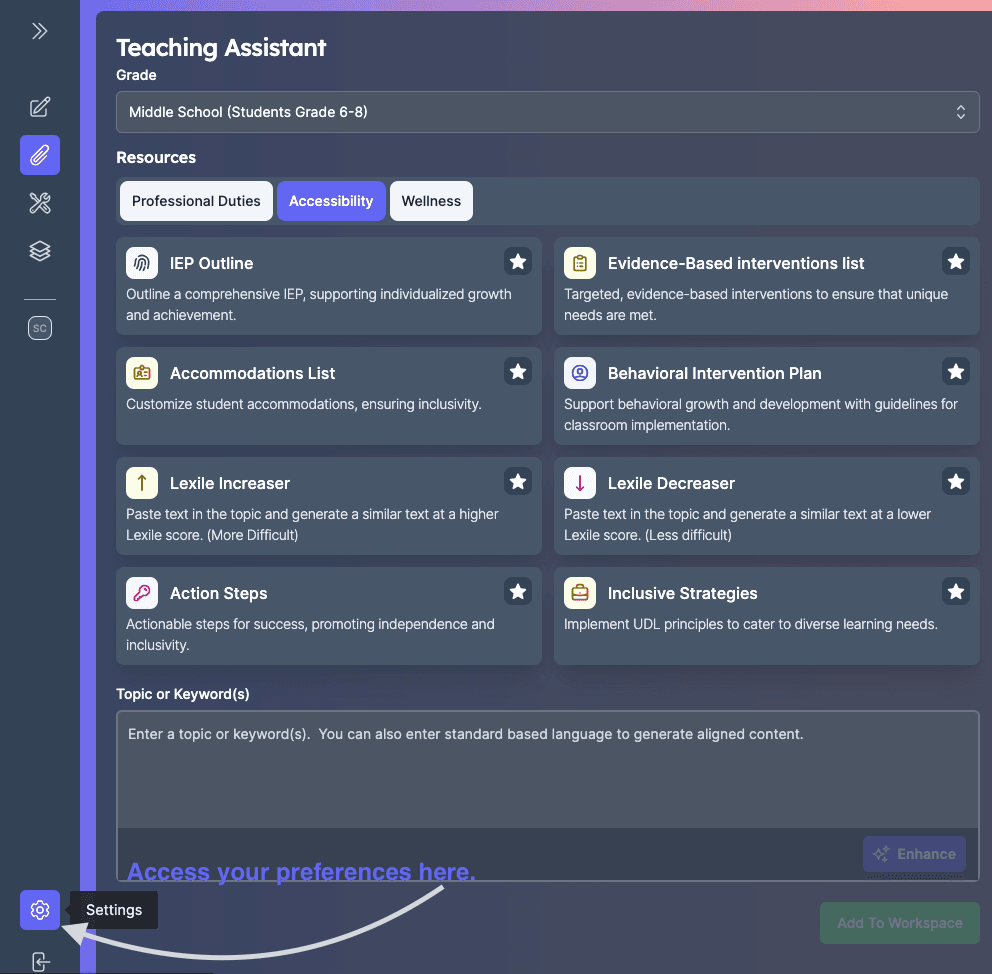
Task: Select the IEP Outline card title
Action: 211,263
